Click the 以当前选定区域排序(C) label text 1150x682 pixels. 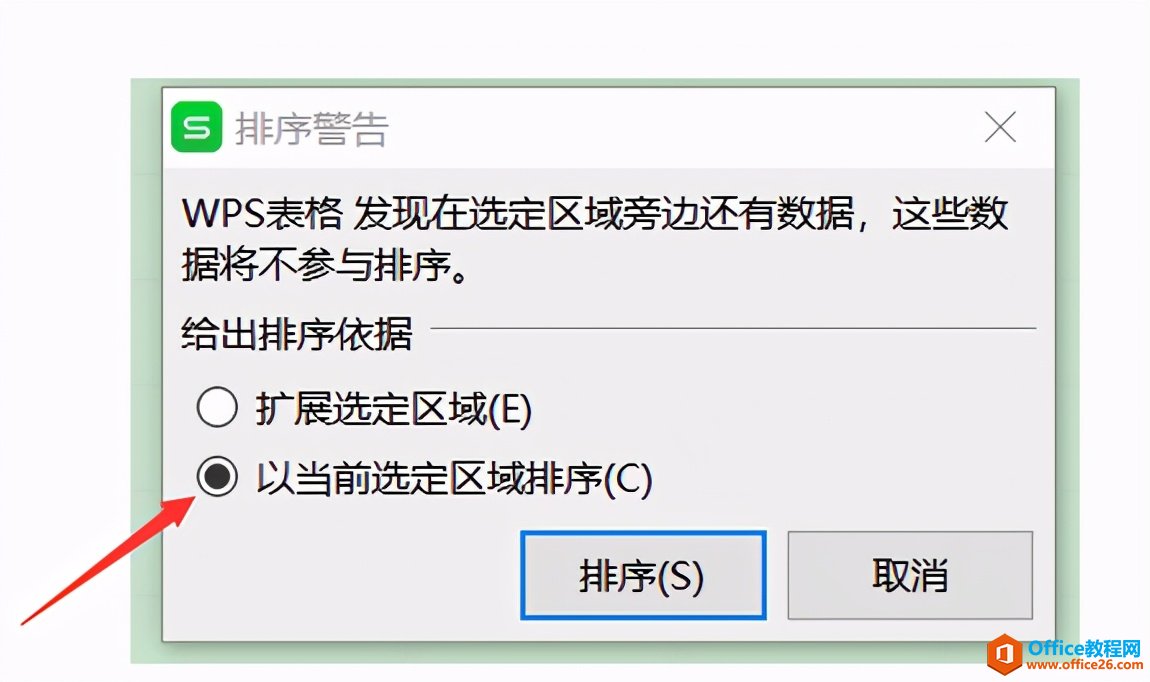[455, 478]
